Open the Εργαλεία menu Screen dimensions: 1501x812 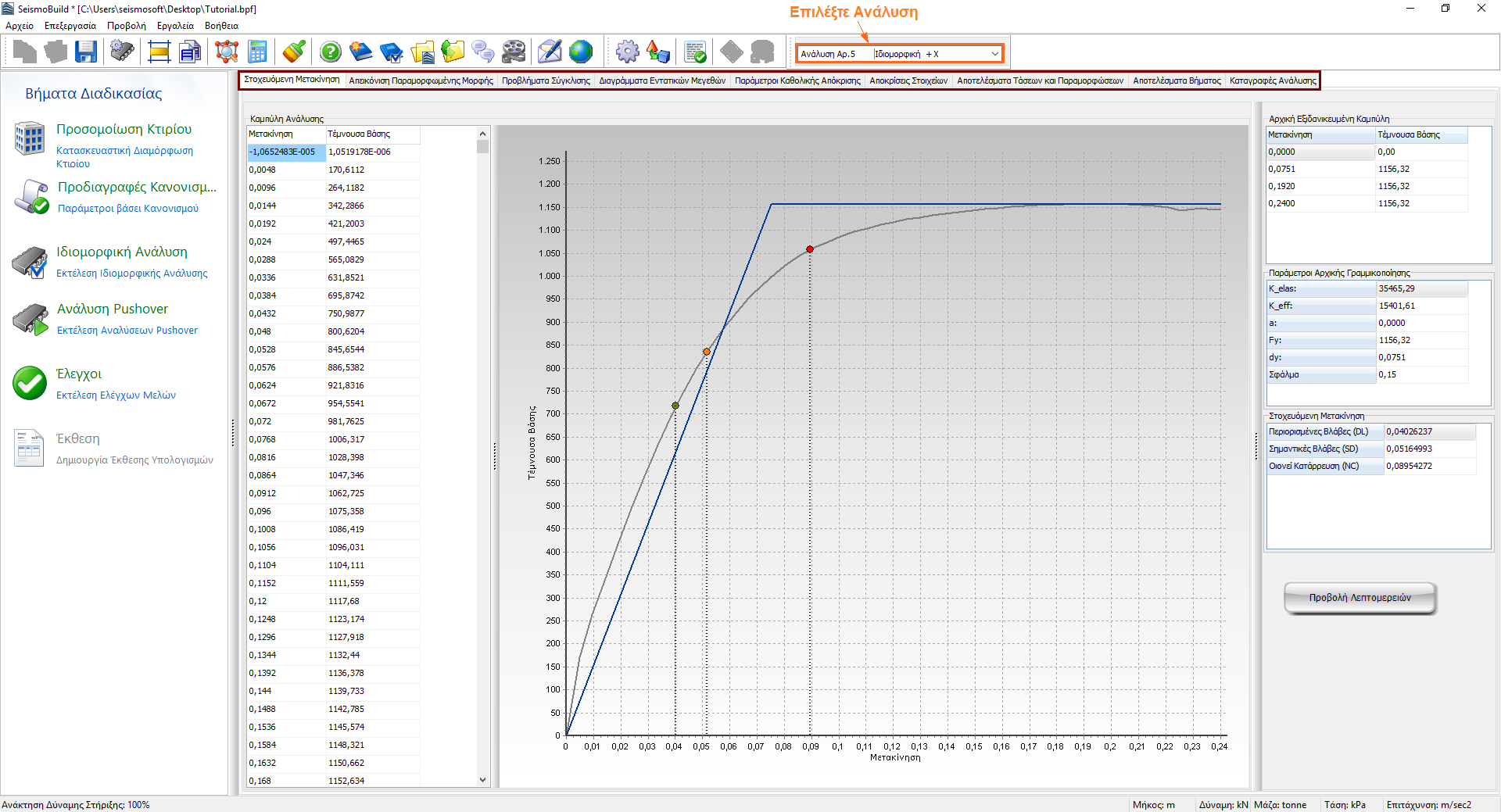click(x=175, y=26)
